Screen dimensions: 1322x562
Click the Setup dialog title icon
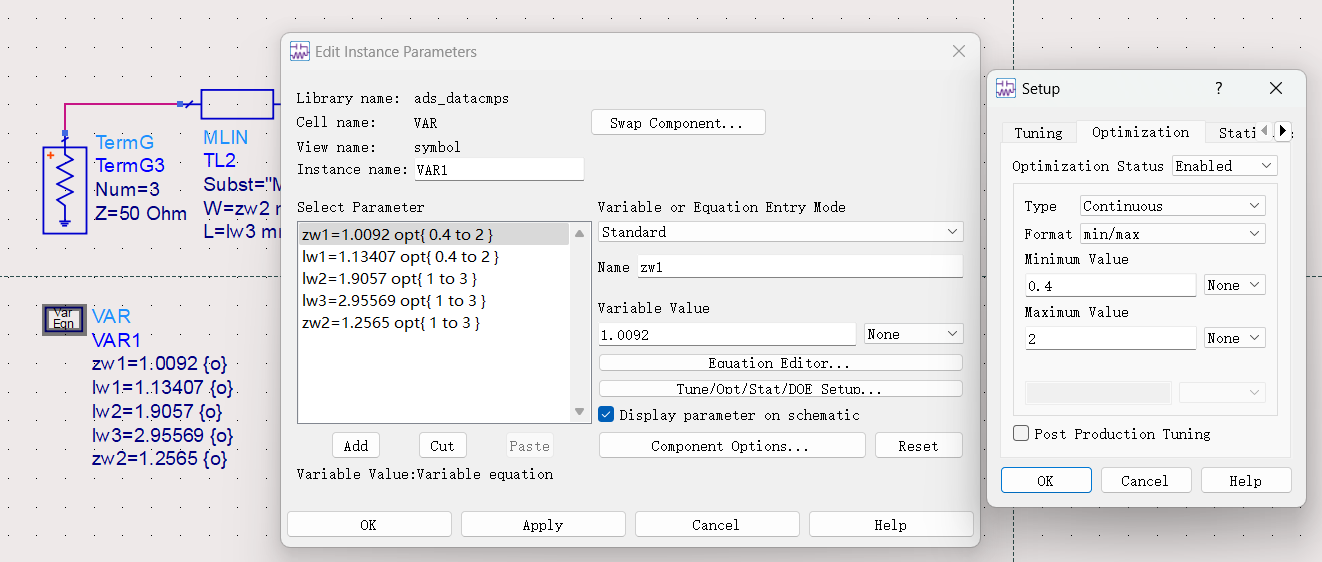click(1006, 89)
